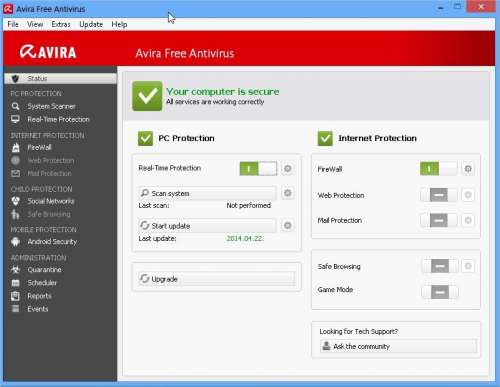Click the large green secure status checkmark
Screen dimensions: 500x387
point(147,96)
